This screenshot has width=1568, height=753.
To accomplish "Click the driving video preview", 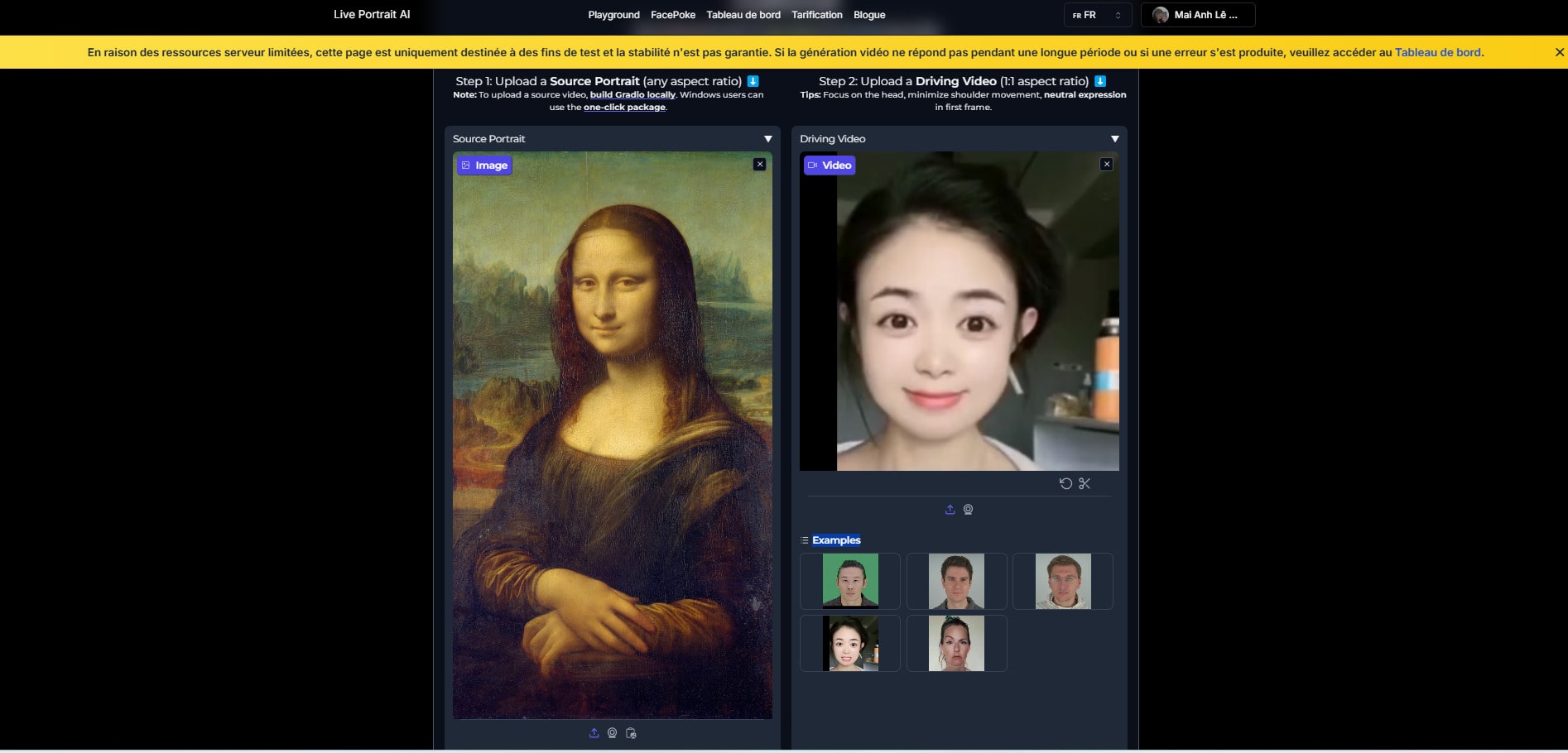I will tap(960, 311).
